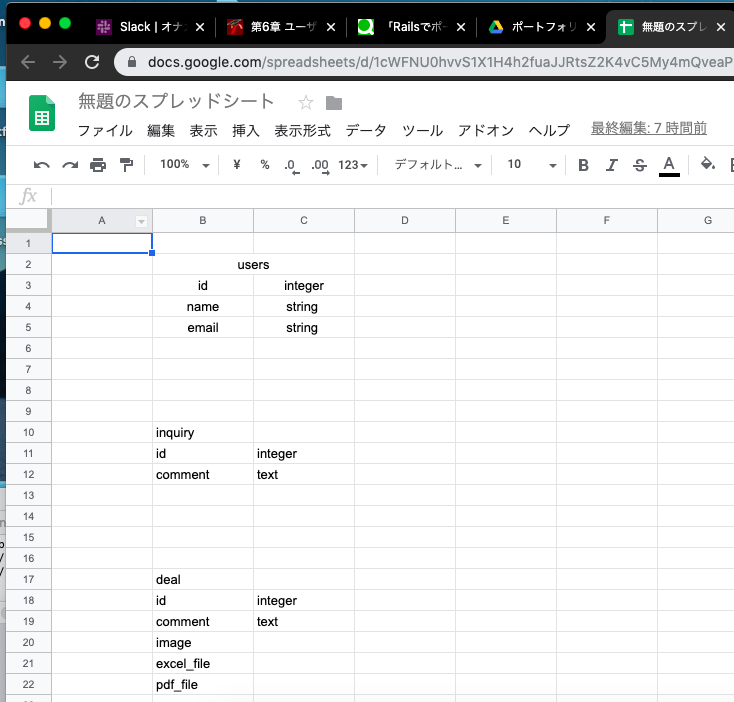
Task: Select the integer cell in row 3
Action: tap(304, 285)
